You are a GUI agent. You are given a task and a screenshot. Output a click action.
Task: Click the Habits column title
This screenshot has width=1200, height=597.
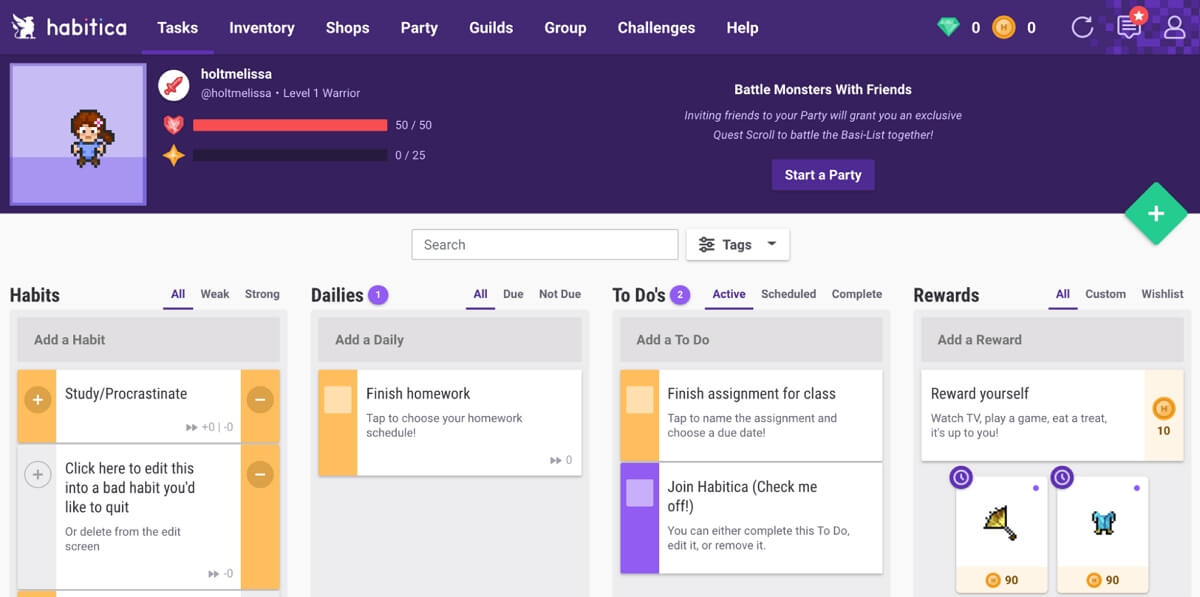(x=35, y=295)
